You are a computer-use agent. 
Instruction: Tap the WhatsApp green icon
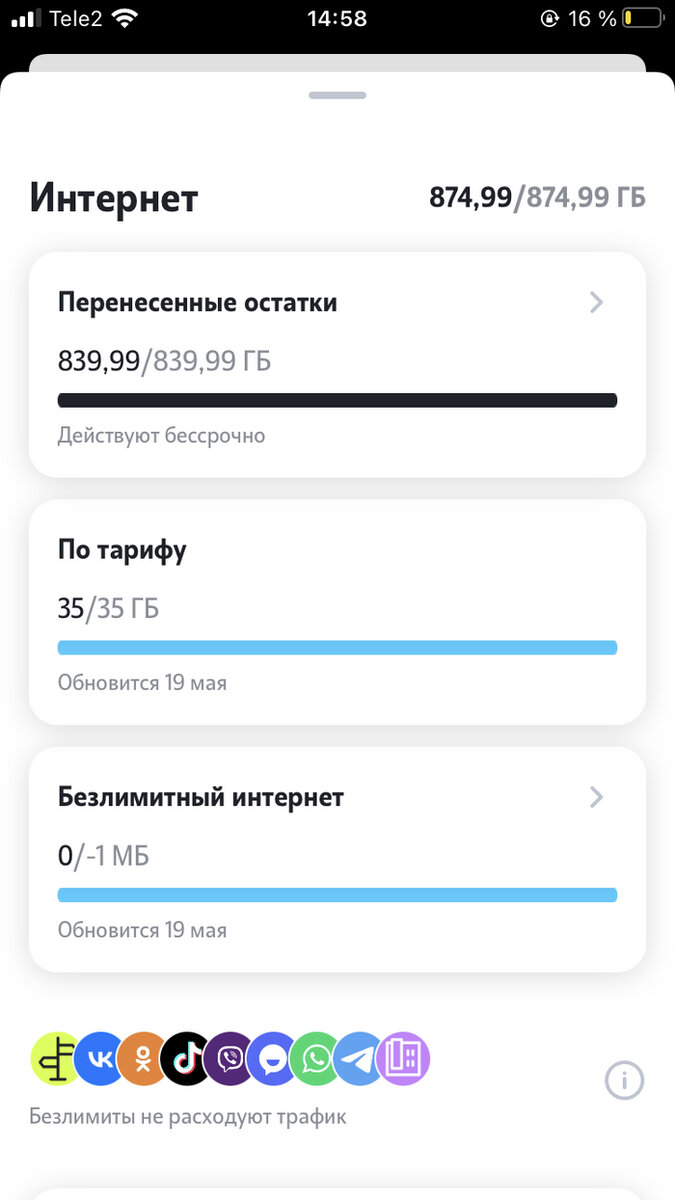click(x=316, y=1059)
